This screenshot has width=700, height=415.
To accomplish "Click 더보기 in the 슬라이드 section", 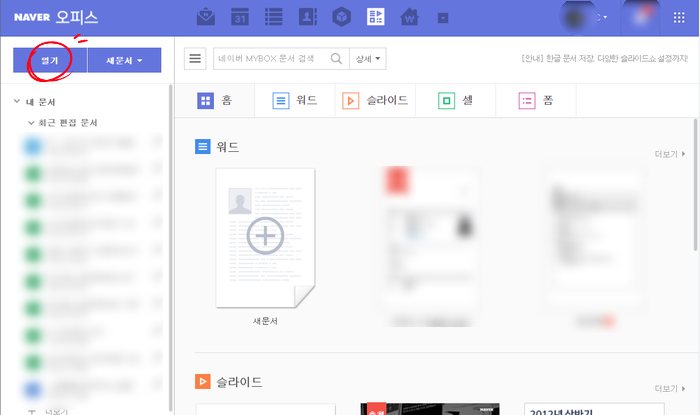I will 670,389.
